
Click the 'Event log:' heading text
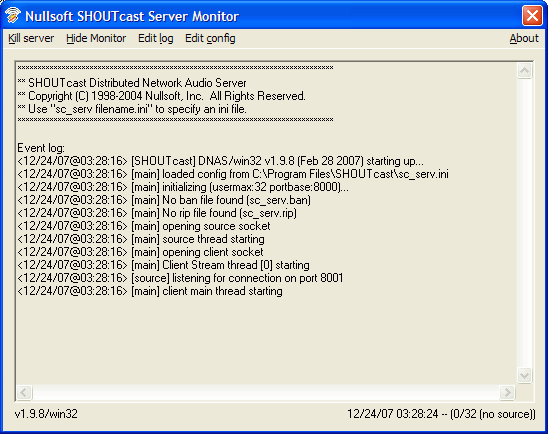click(41, 148)
